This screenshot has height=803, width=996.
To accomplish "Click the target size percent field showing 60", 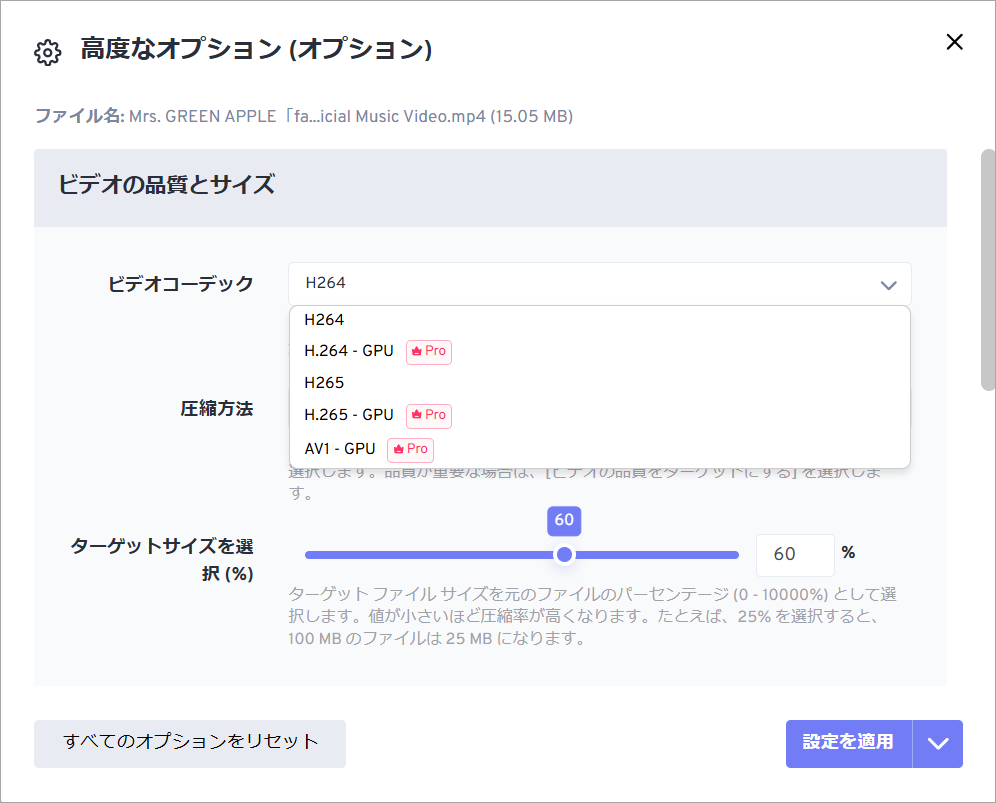I will pyautogui.click(x=795, y=555).
